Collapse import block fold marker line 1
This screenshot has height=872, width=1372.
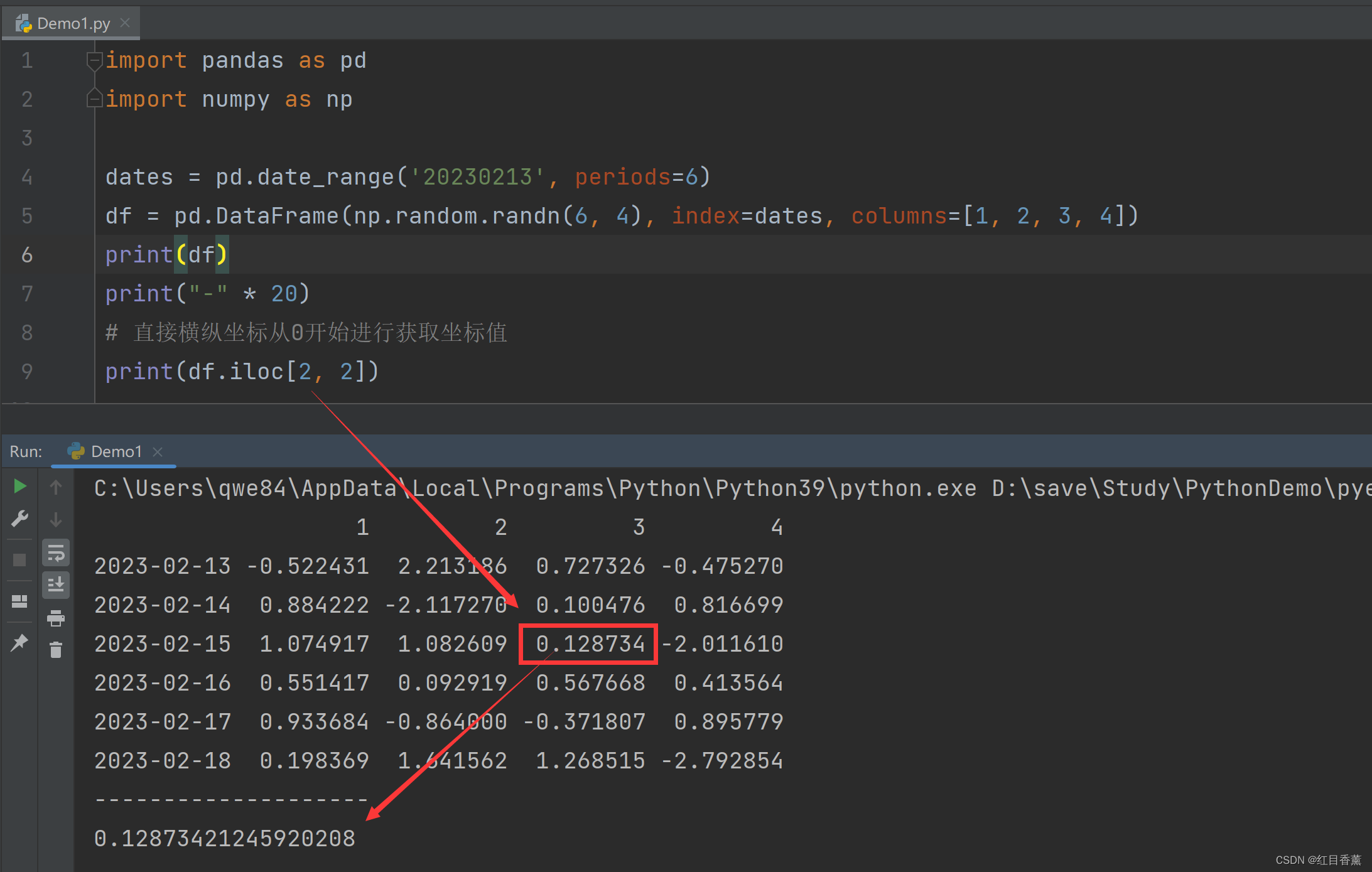(x=94, y=61)
